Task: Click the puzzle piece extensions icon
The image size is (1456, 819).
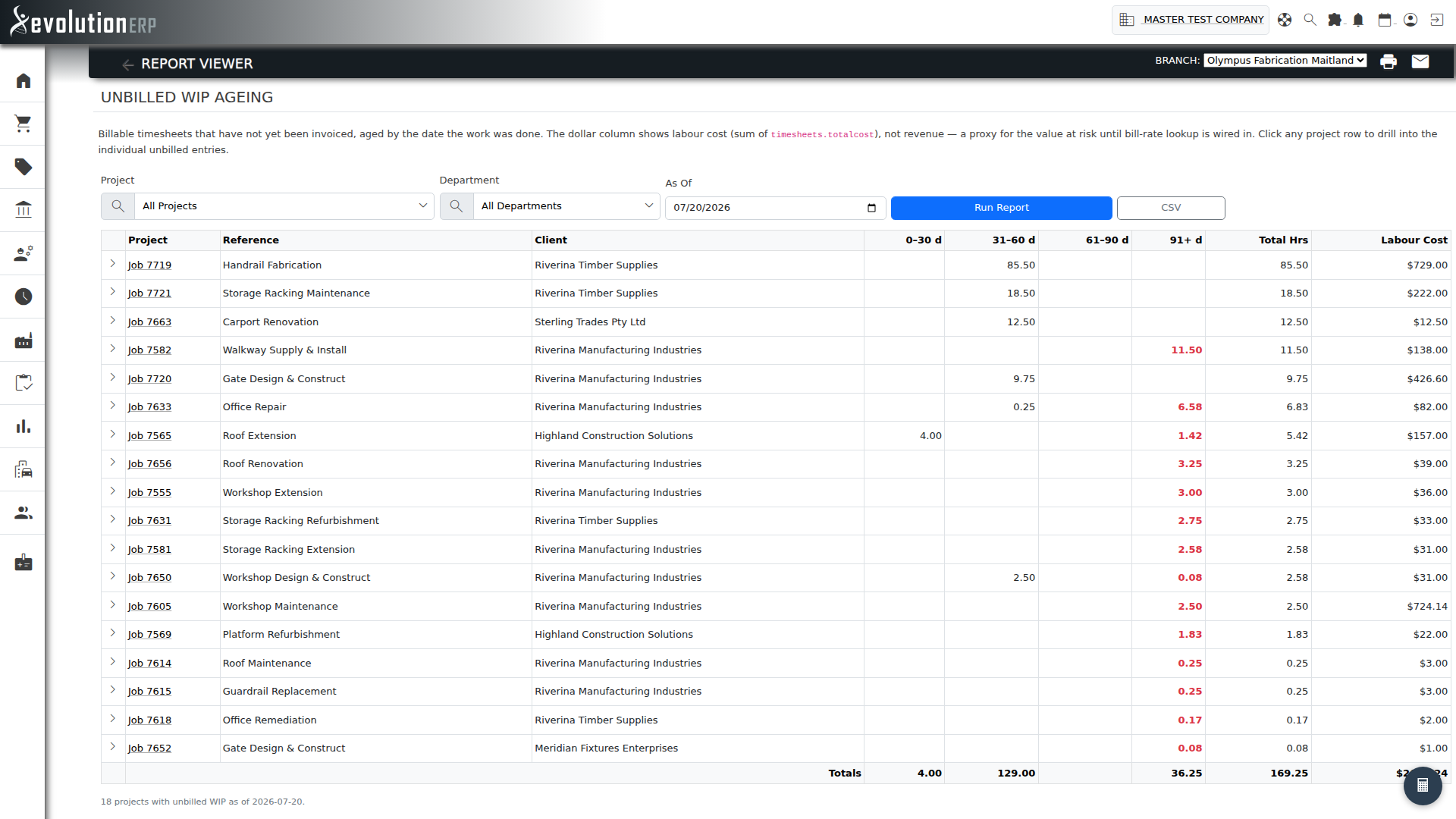Action: [x=1335, y=20]
